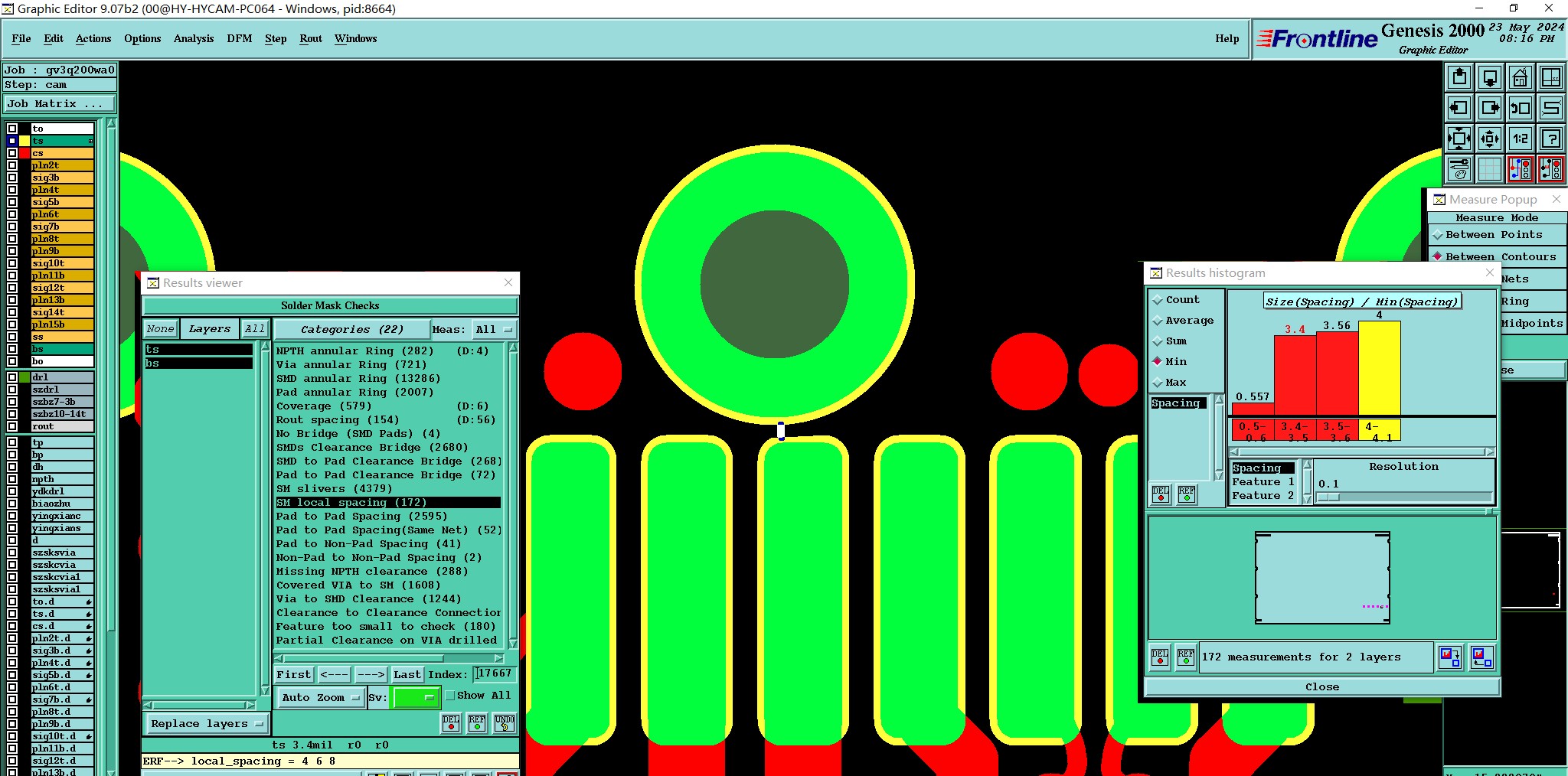Toggle the checkbox for layer drl
This screenshot has height=776, width=1568.
[x=12, y=377]
